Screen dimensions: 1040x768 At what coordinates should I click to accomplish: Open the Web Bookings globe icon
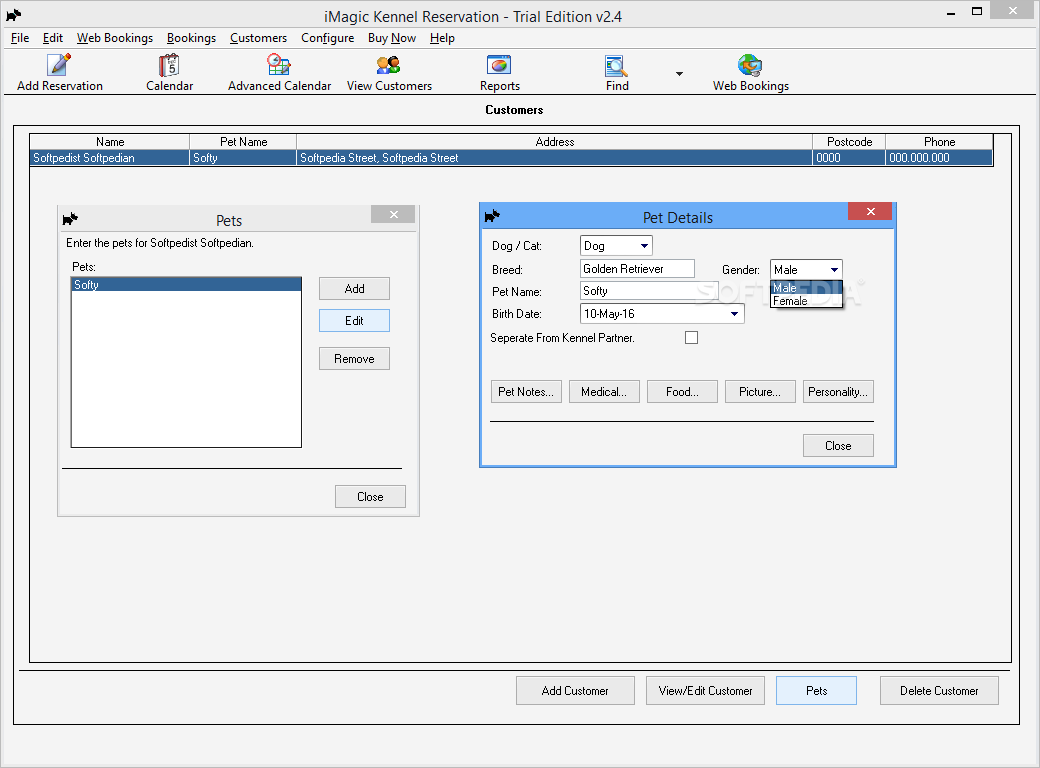tap(750, 65)
